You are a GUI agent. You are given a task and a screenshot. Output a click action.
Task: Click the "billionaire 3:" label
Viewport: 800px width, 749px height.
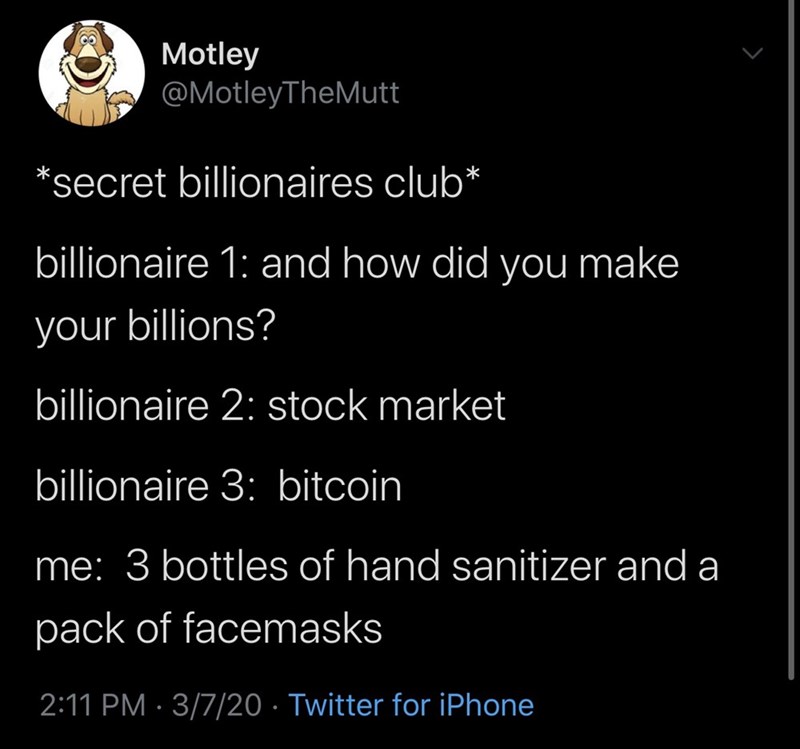click(146, 487)
